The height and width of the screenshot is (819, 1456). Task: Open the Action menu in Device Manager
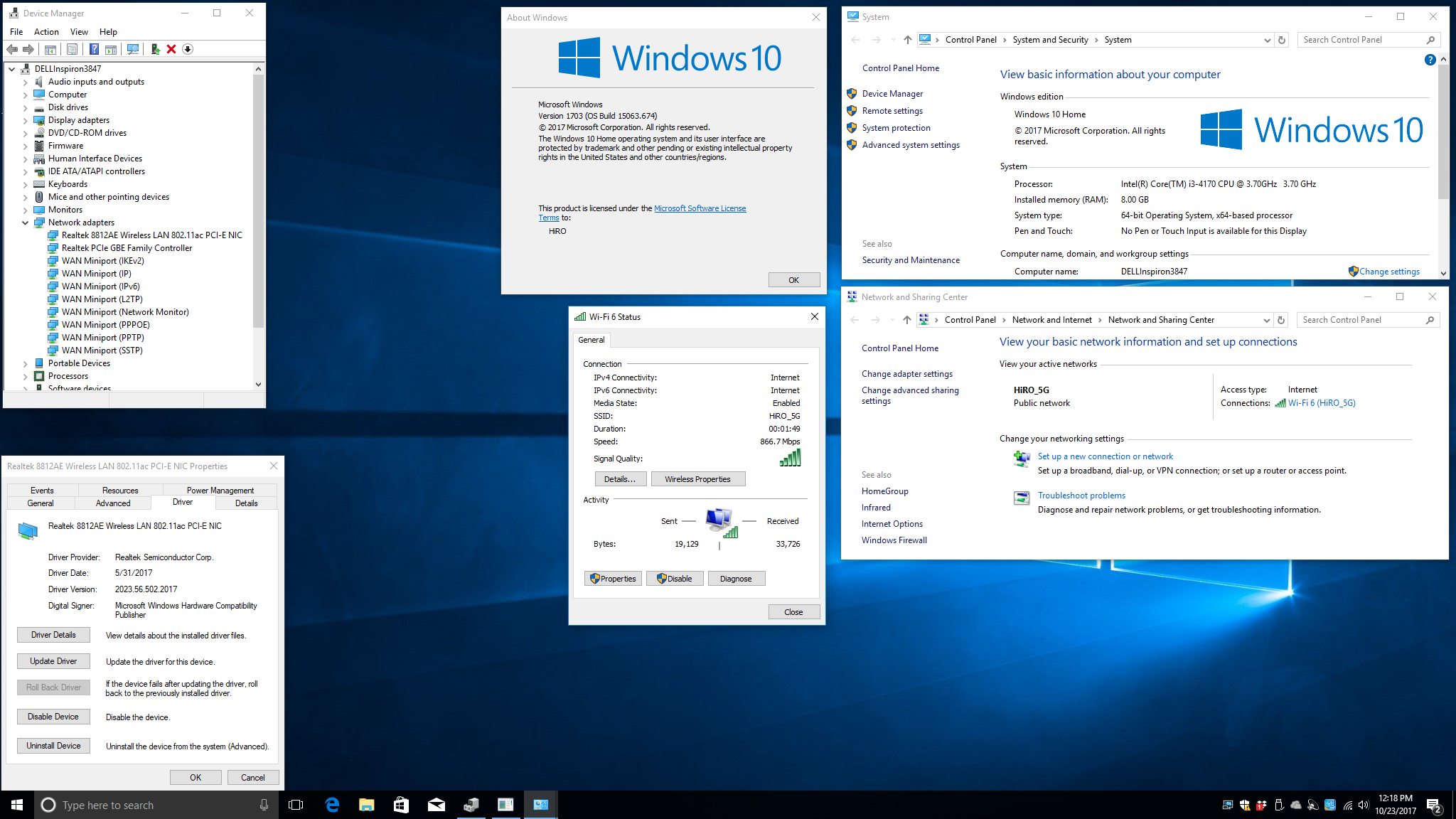coord(46,32)
